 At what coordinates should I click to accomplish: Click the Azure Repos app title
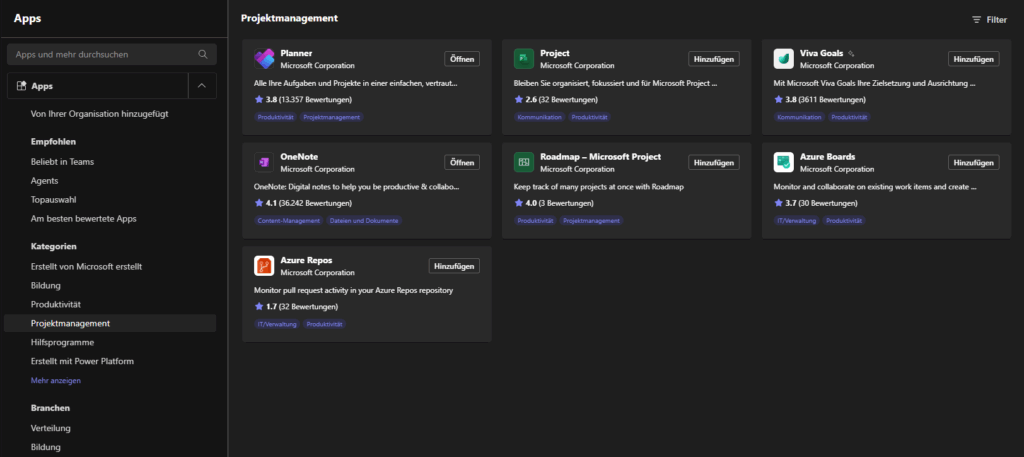point(306,260)
